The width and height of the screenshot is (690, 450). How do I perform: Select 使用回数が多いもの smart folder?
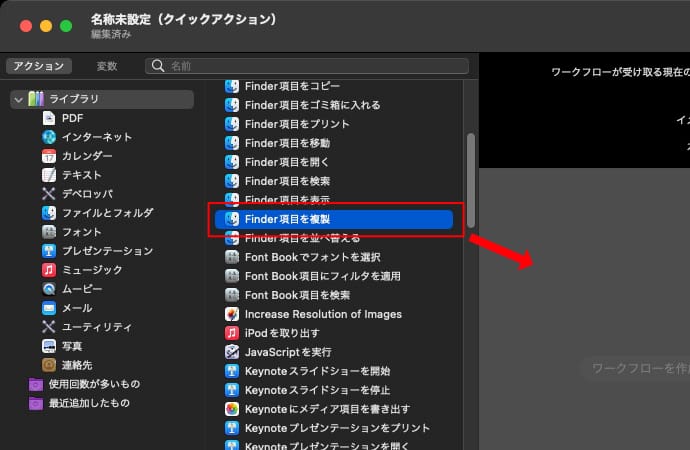tap(94, 384)
